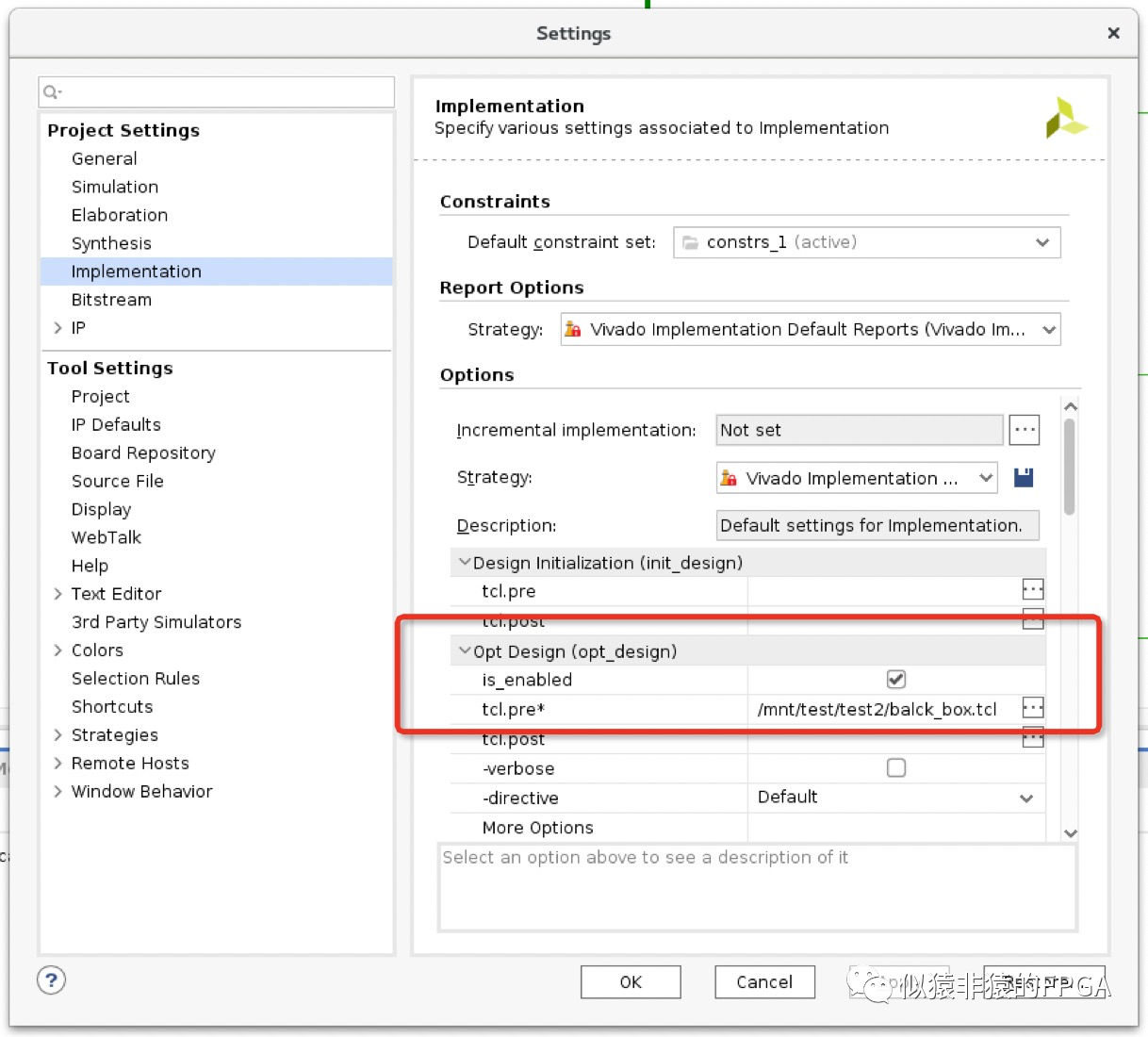Click the Cancel button
This screenshot has width=1148, height=1037.
click(x=764, y=982)
